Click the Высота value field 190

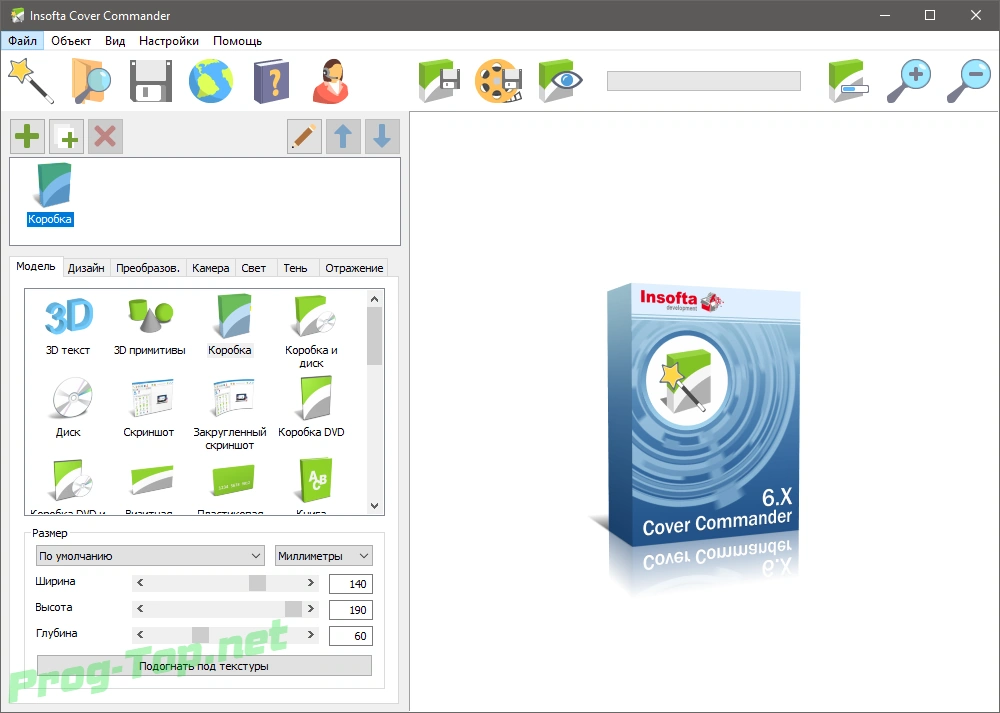click(351, 610)
